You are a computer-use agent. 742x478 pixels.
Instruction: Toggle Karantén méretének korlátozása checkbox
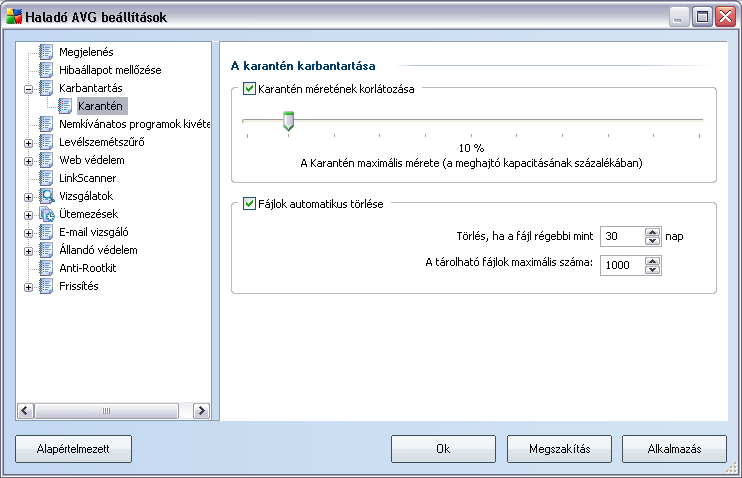pyautogui.click(x=249, y=89)
